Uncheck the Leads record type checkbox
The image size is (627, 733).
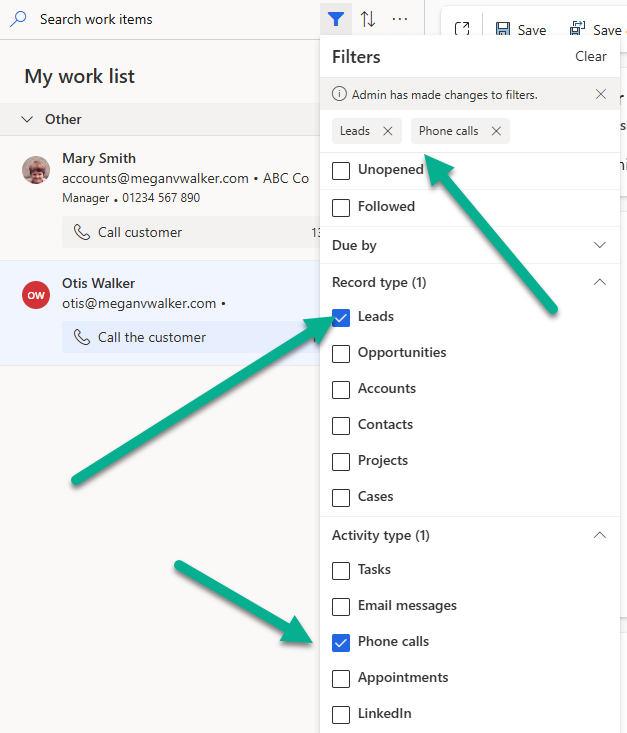[x=341, y=317]
